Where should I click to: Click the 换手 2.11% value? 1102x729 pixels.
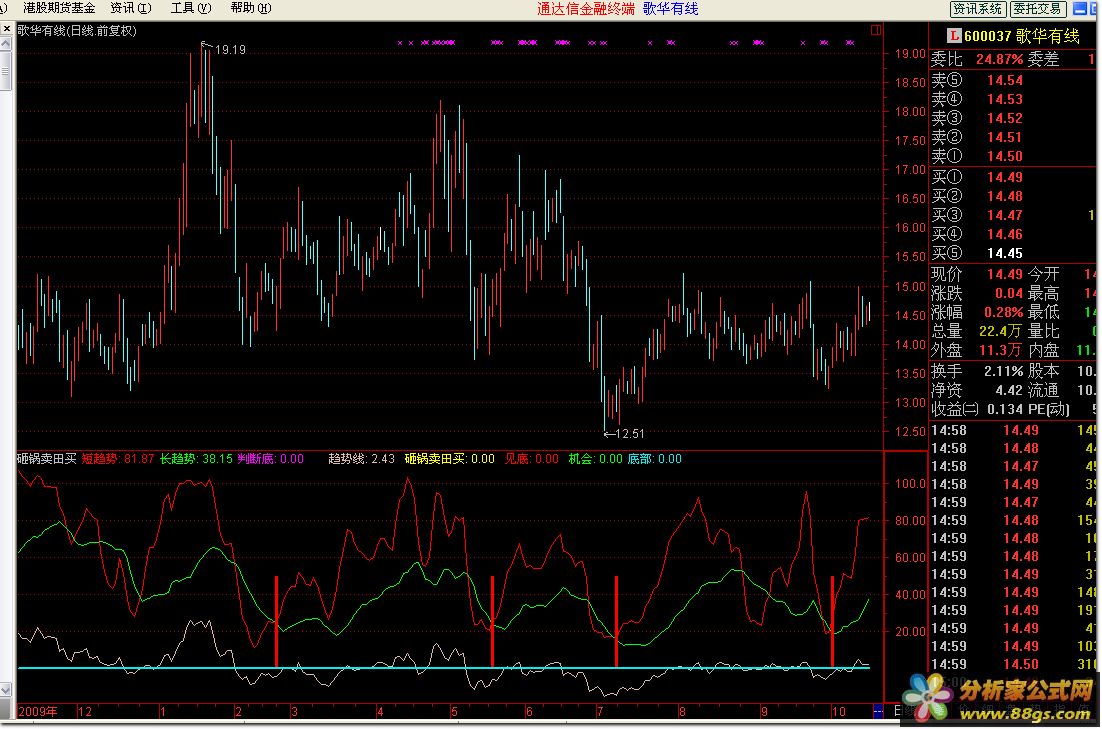1004,371
